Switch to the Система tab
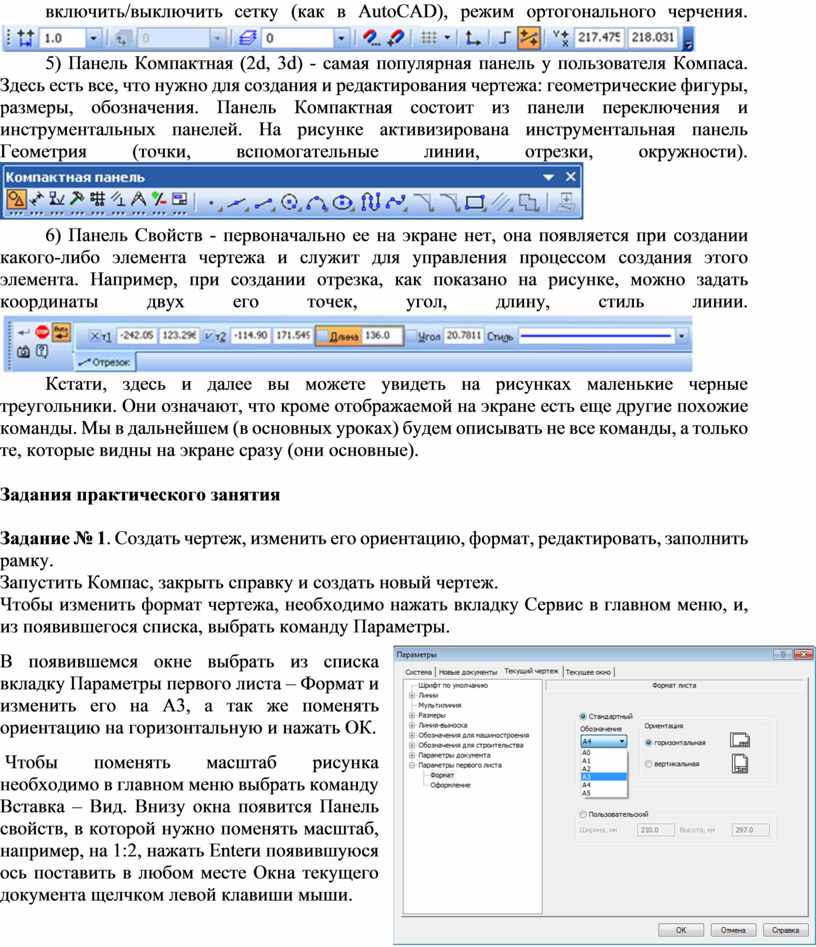816x947 pixels. point(419,672)
